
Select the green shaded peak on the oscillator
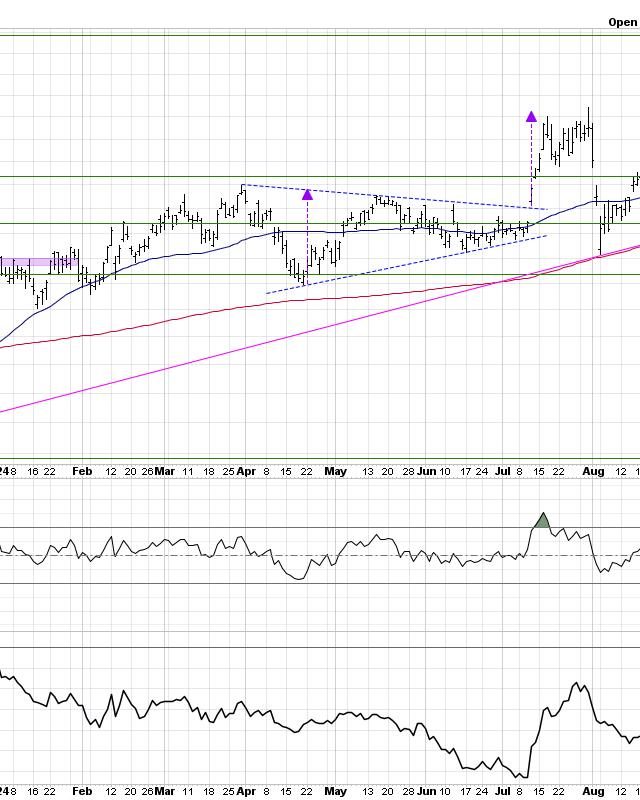tap(542, 521)
